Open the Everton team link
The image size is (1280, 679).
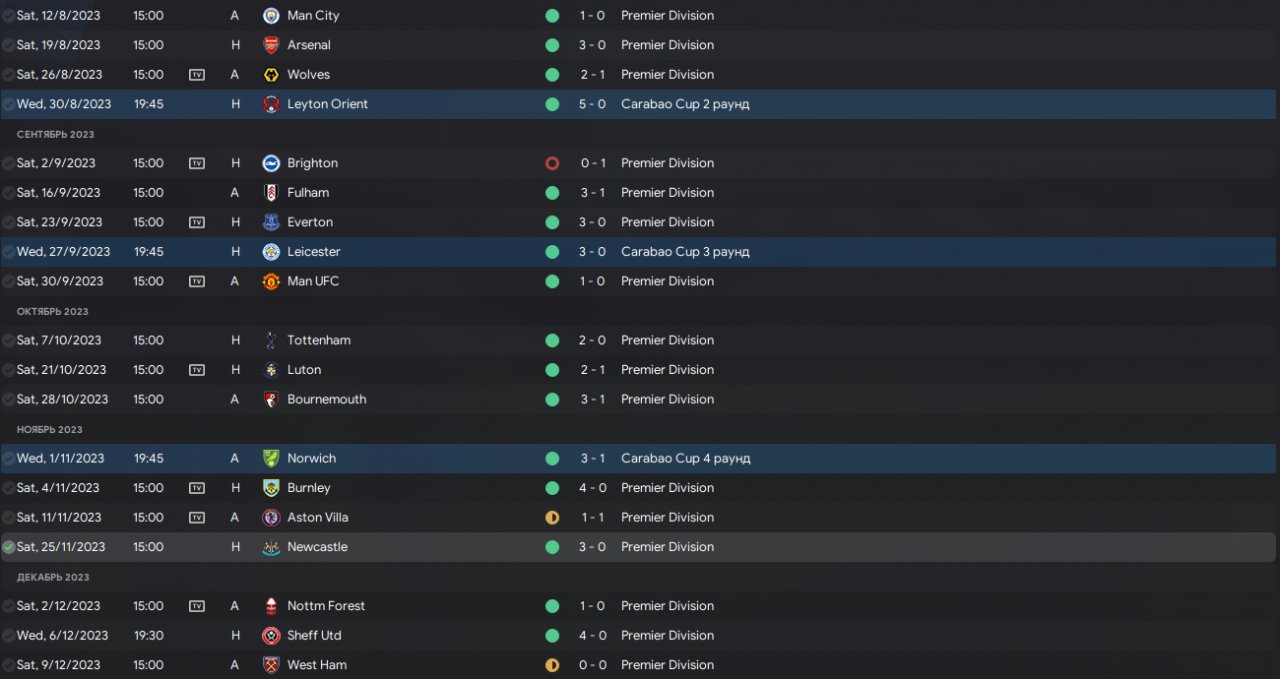pyautogui.click(x=310, y=222)
